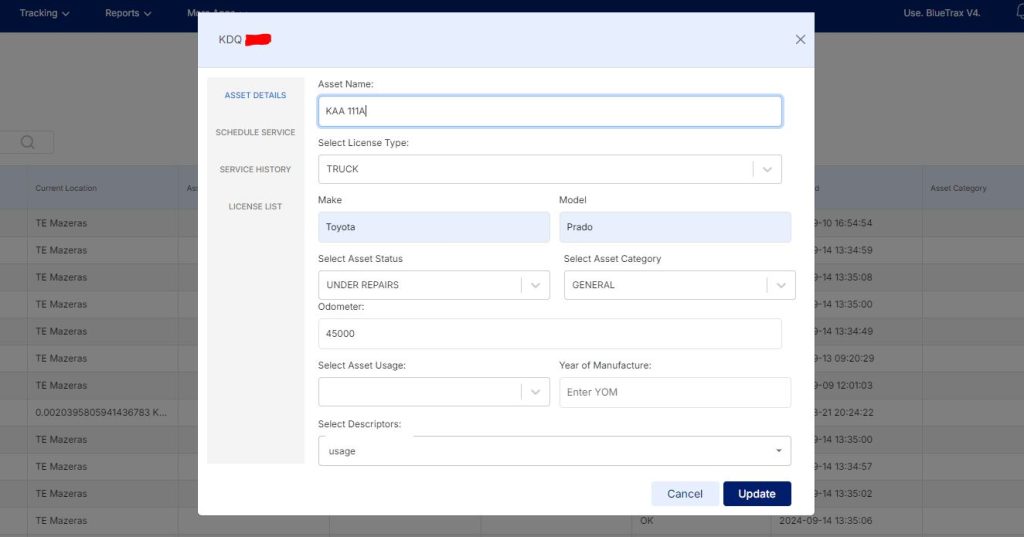Open the Reports menu
Screen dimensions: 1024x537
click(128, 14)
